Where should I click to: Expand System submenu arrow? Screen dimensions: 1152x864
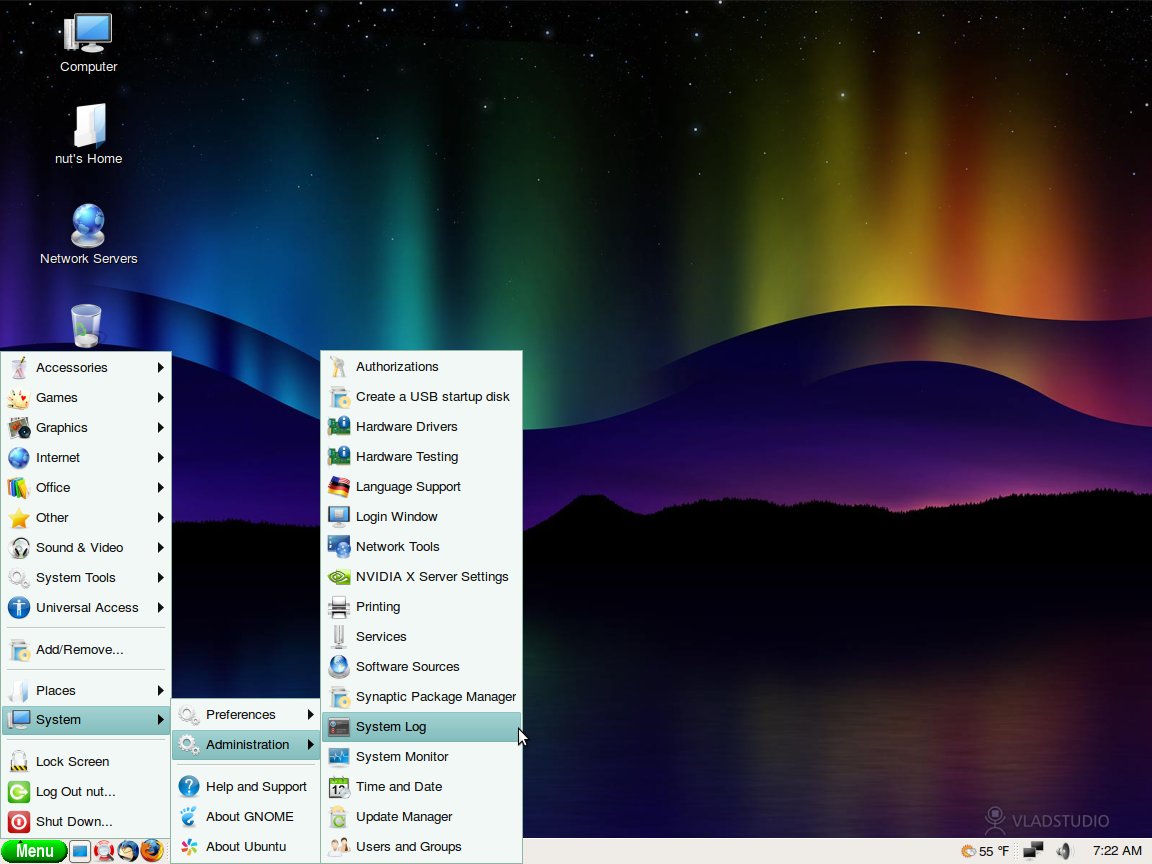[x=160, y=720]
